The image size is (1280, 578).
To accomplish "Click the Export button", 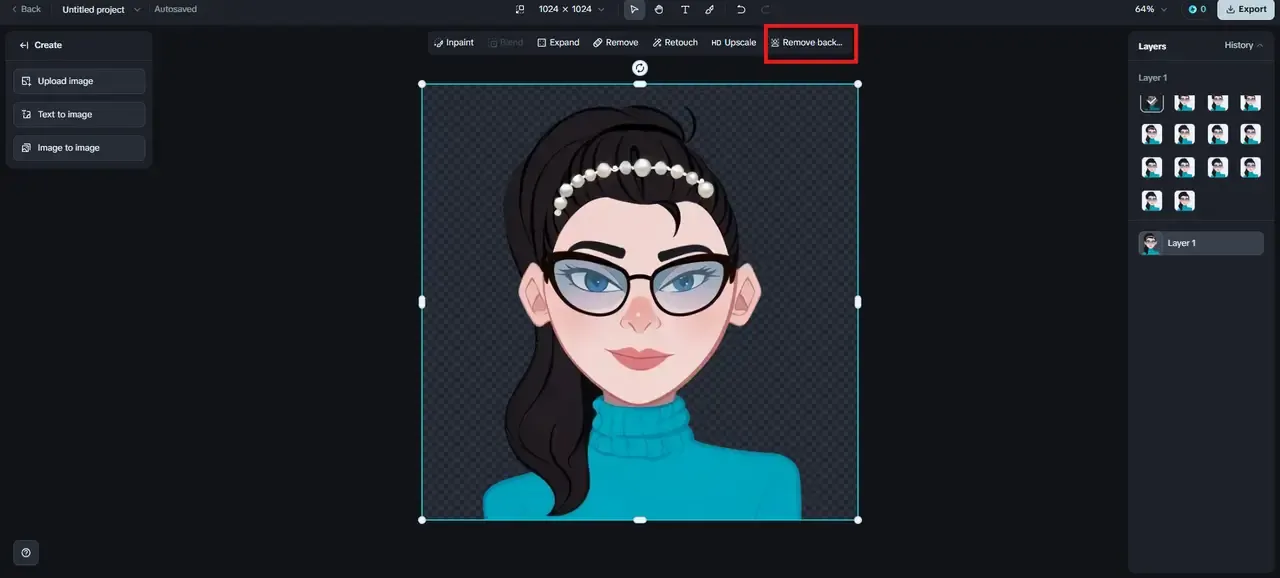I will click(x=1245, y=9).
